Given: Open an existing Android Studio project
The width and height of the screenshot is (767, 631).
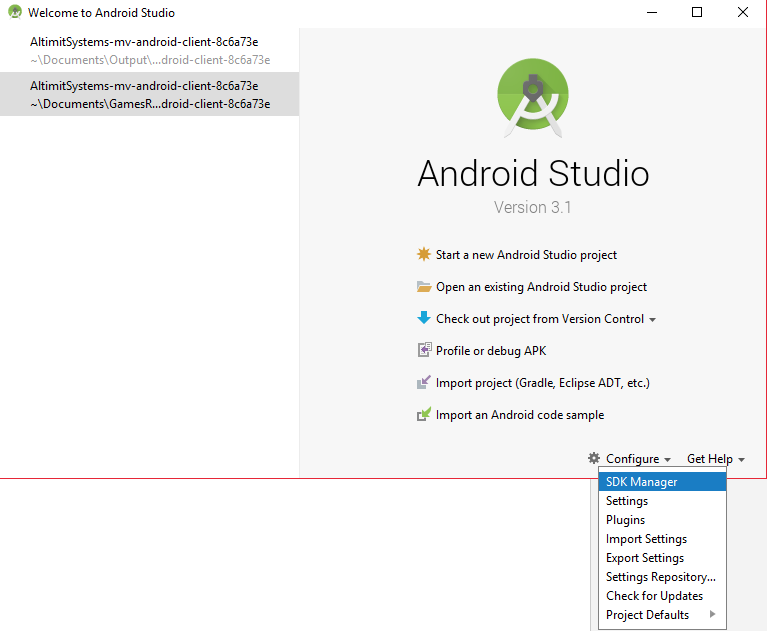Looking at the screenshot, I should pyautogui.click(x=541, y=287).
